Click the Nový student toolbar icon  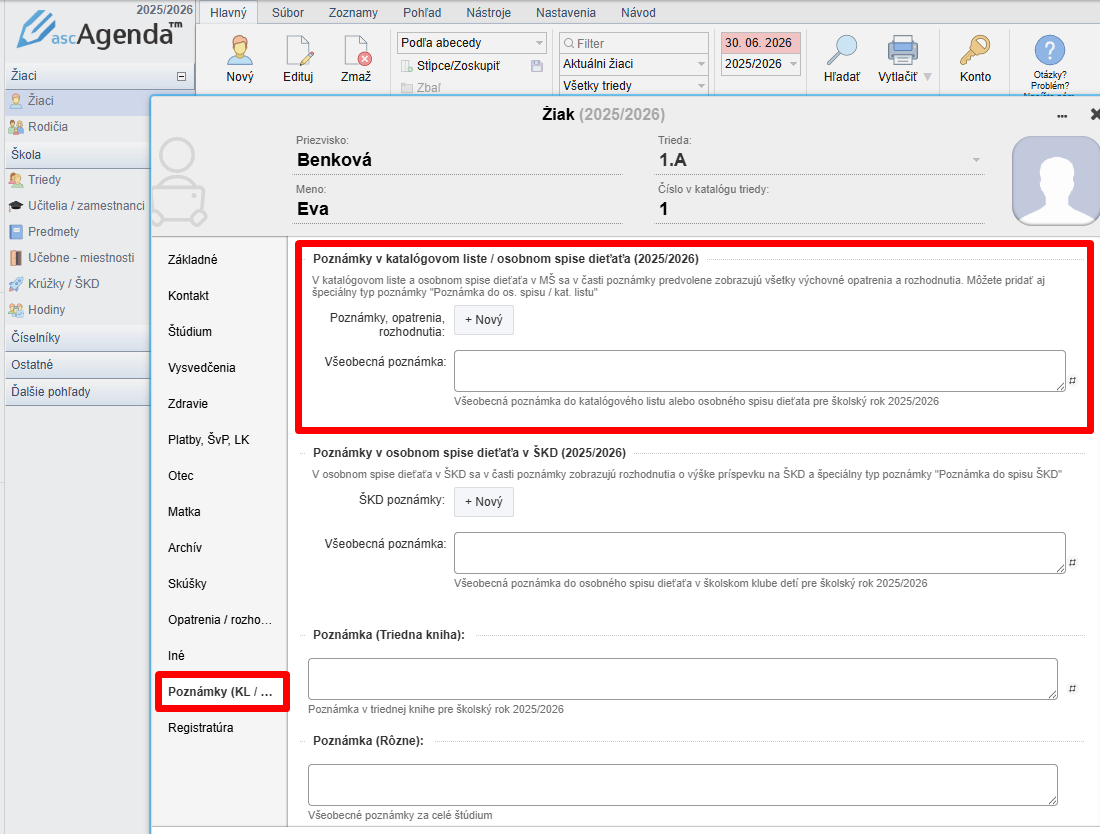click(240, 51)
